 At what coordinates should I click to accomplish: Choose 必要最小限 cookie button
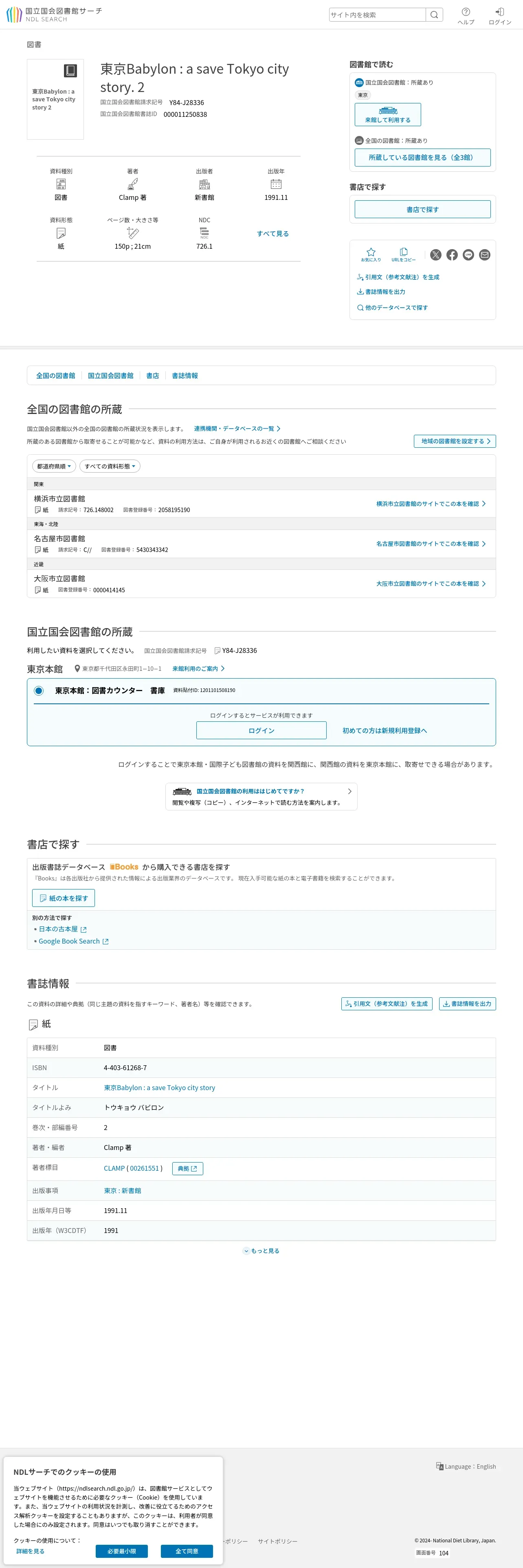[122, 1551]
